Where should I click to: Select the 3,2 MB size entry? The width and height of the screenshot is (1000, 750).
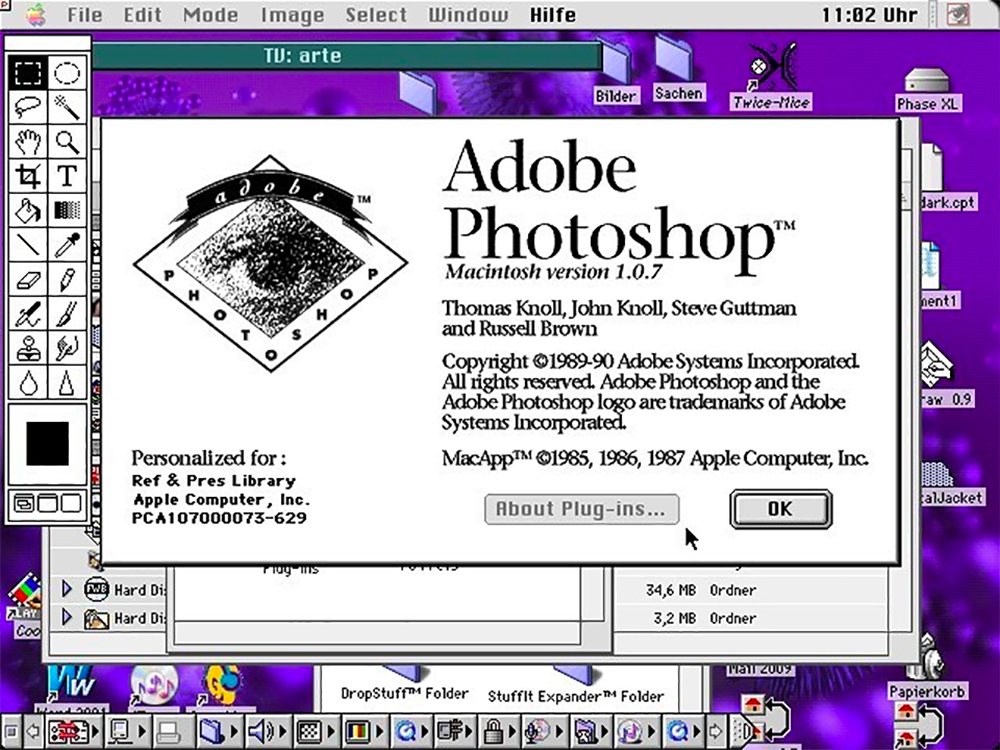pyautogui.click(x=674, y=618)
